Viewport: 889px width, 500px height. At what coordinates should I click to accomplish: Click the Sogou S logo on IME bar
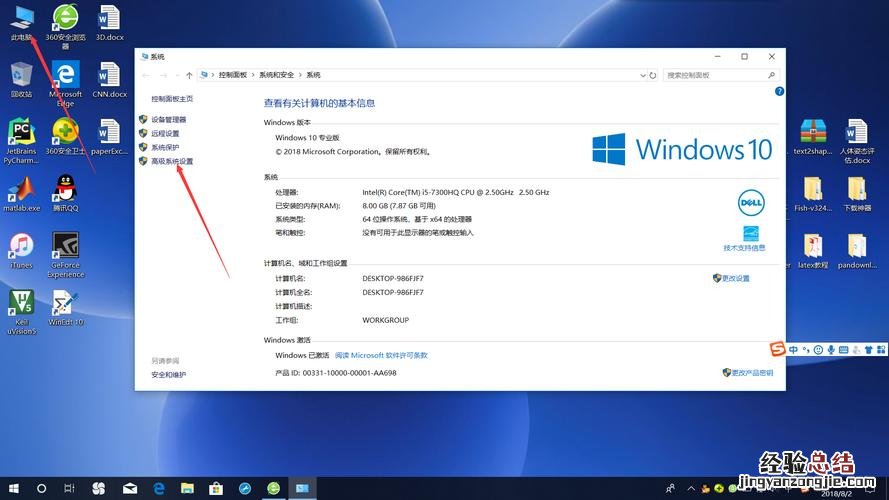(x=777, y=349)
